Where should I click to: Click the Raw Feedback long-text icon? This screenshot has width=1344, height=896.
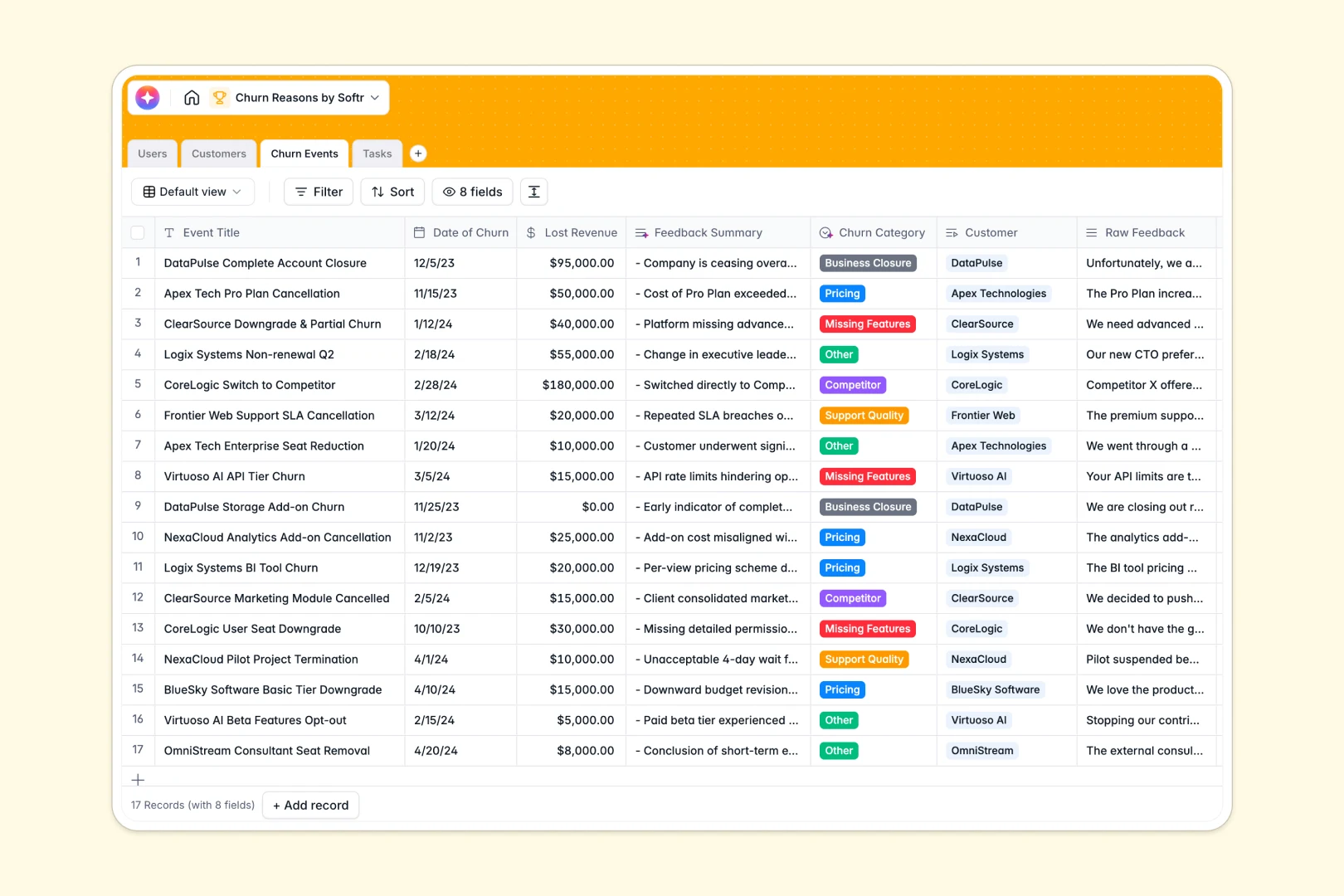1092,233
